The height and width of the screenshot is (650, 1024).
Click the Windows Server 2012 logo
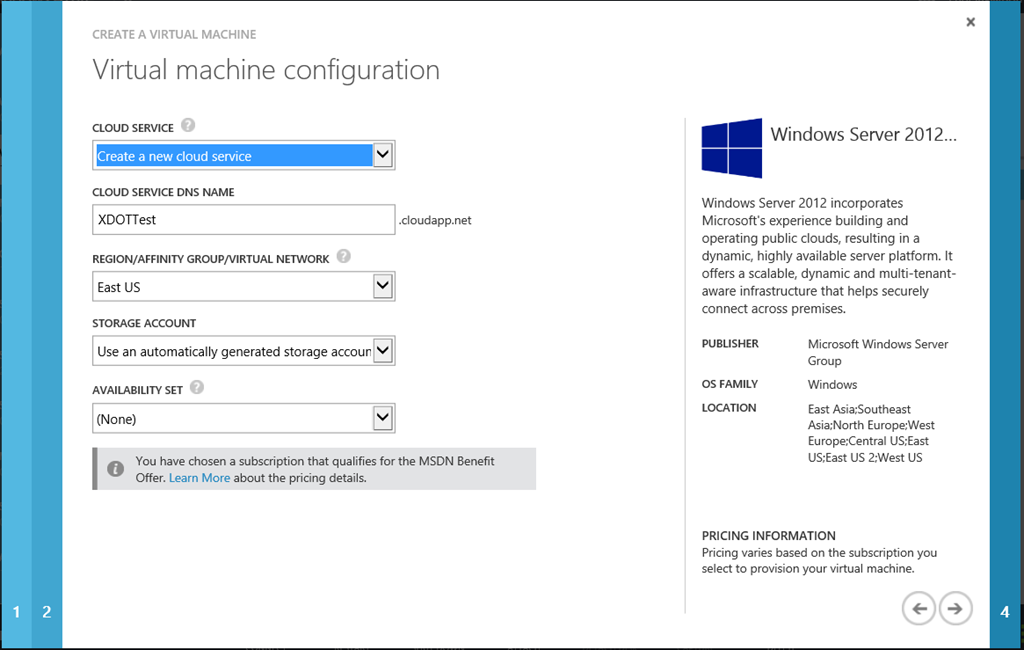coord(731,148)
